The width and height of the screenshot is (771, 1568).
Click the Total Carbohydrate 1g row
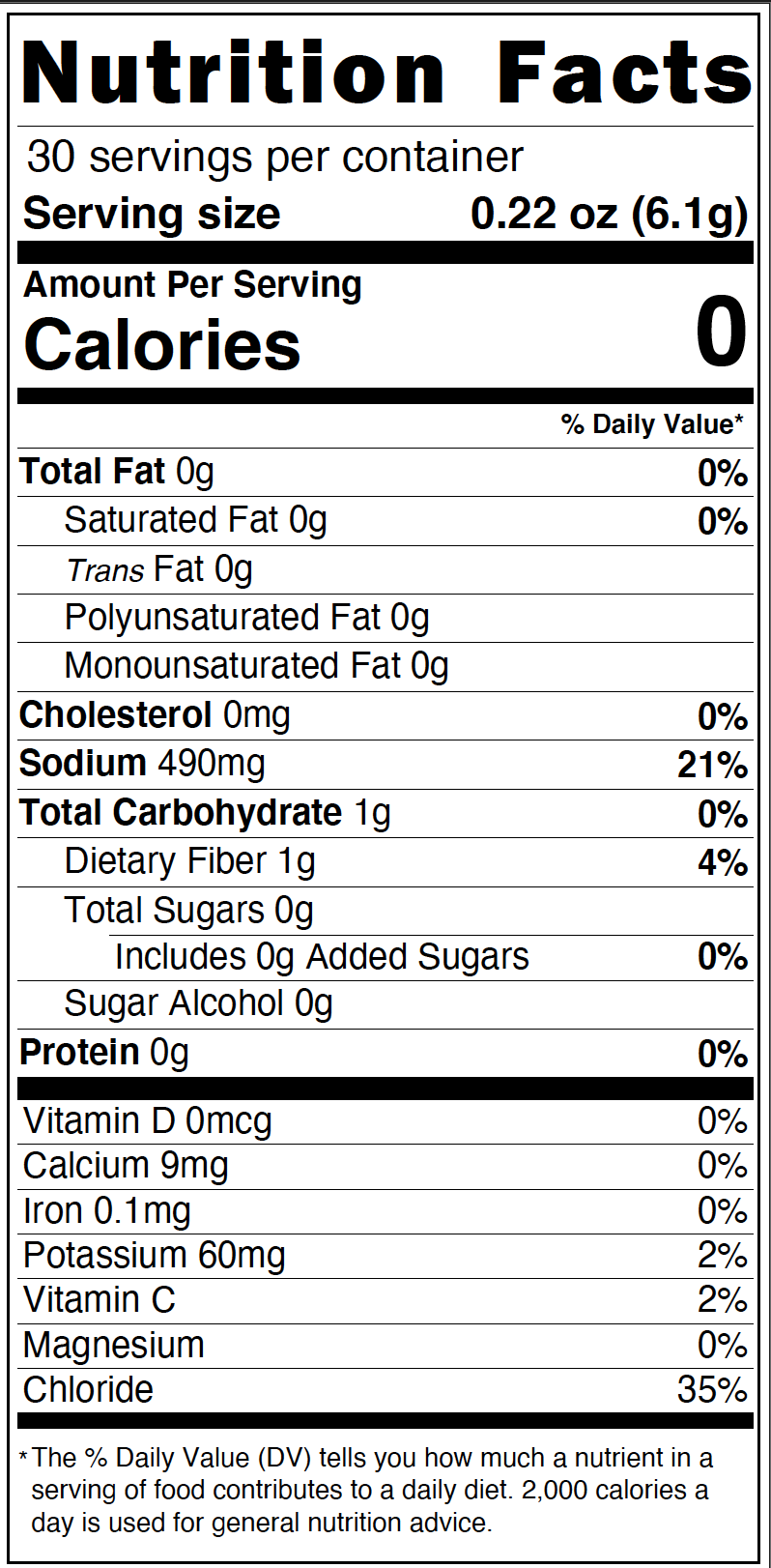pos(205,813)
